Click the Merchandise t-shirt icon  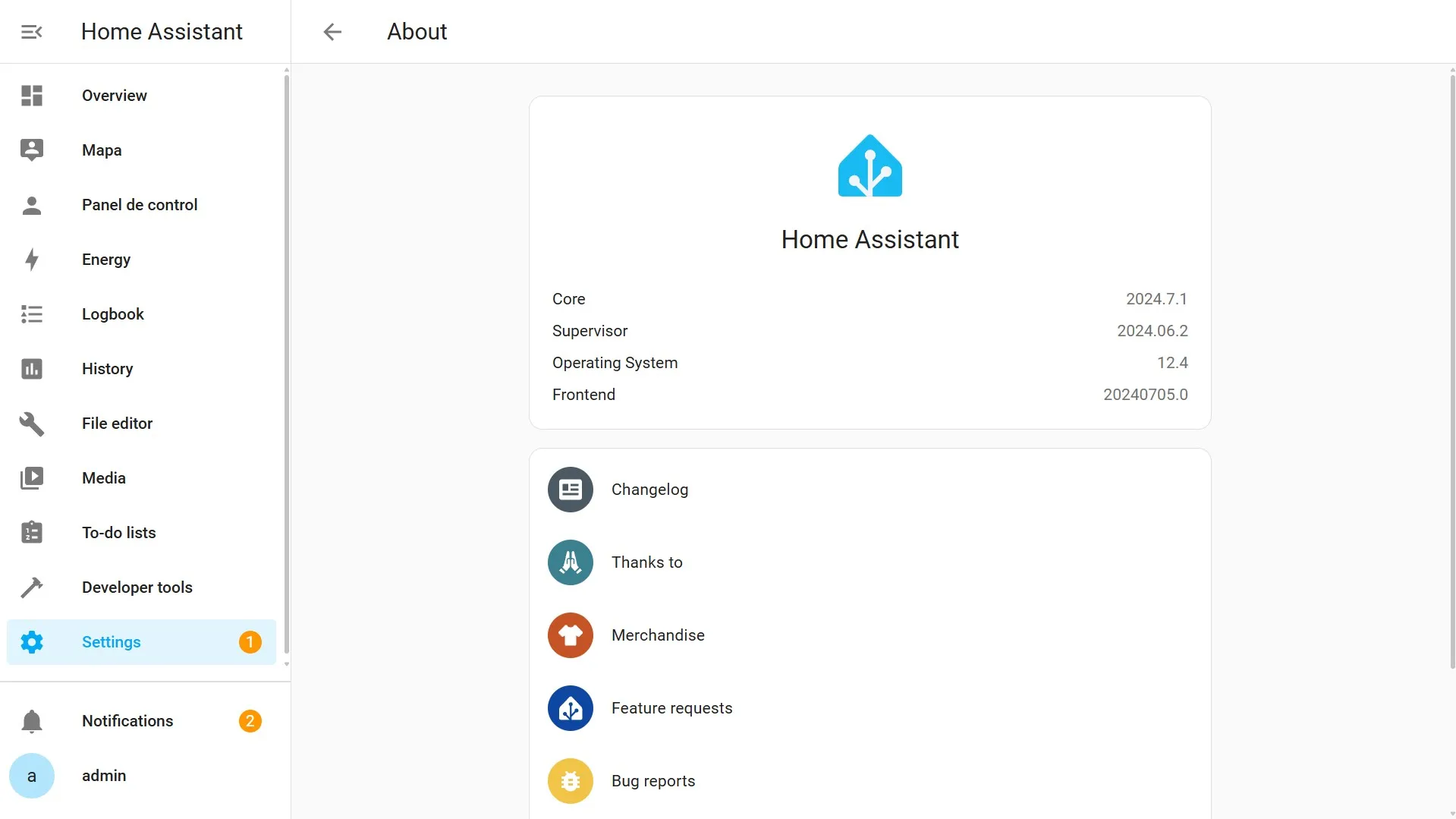pos(571,635)
